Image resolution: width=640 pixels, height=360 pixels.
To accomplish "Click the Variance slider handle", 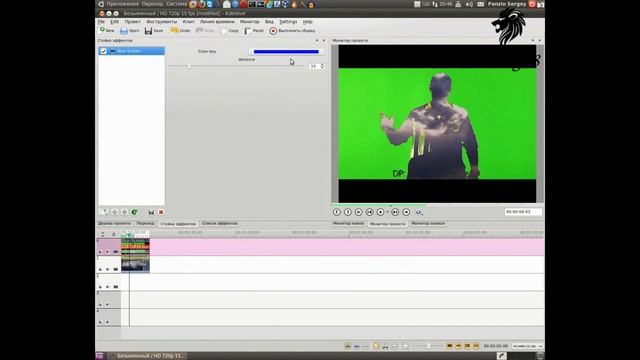I will click(189, 66).
